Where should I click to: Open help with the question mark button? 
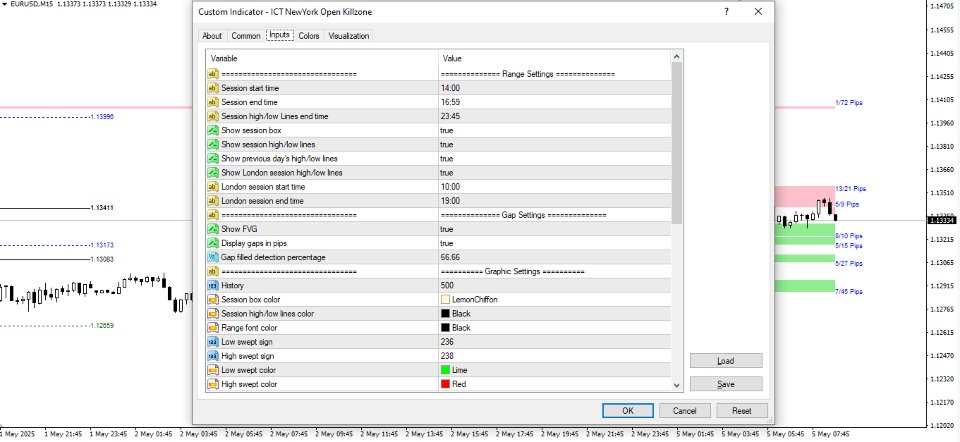tap(726, 12)
